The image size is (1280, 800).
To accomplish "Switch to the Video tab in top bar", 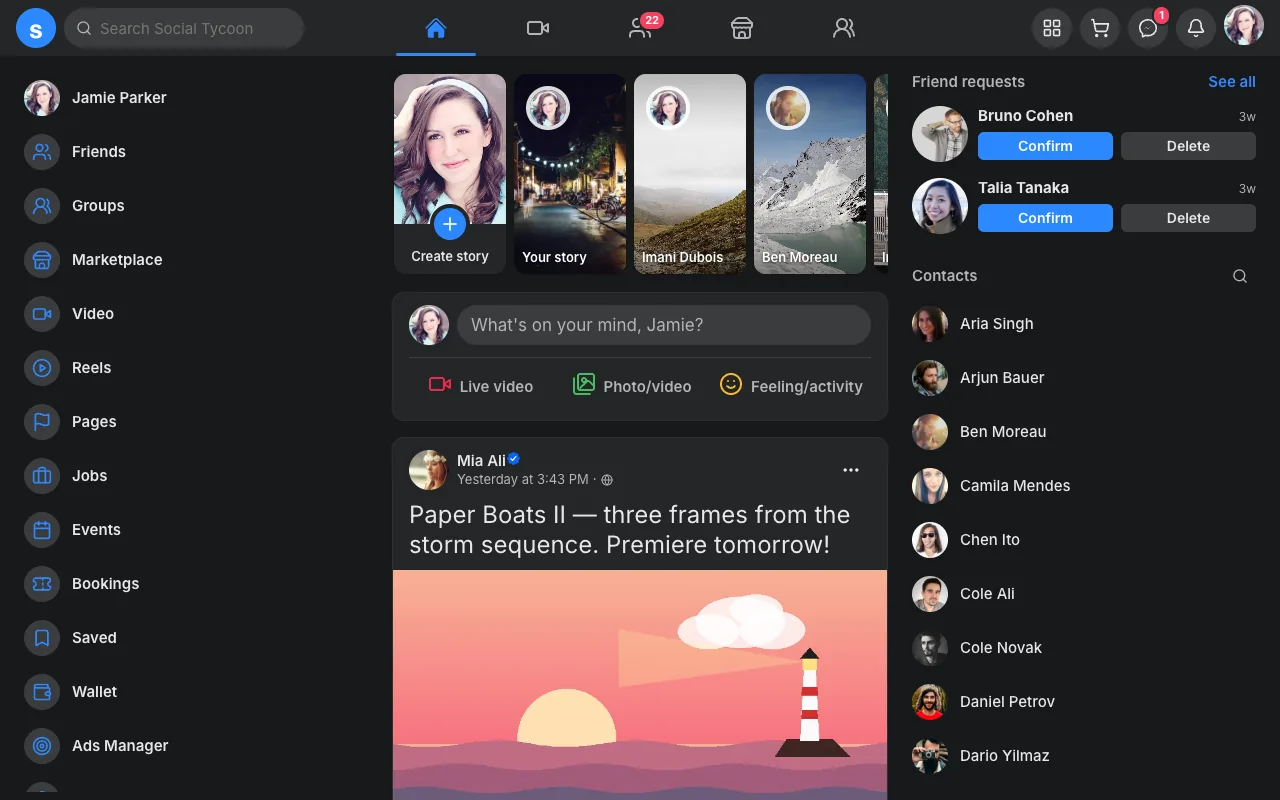I will click(x=538, y=28).
